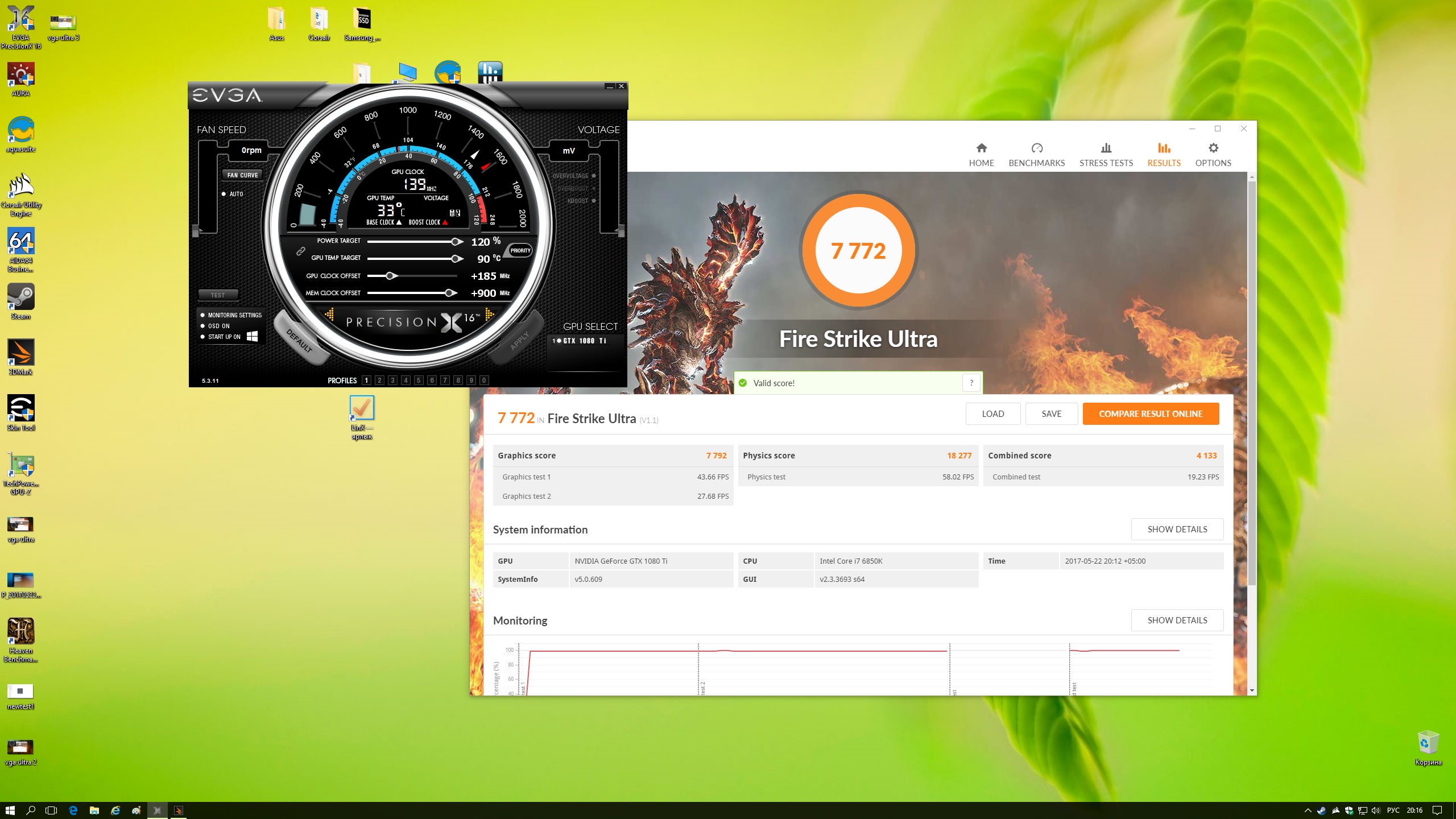Select profile 2 in Precision X
This screenshot has width=1456, height=819.
tap(379, 380)
